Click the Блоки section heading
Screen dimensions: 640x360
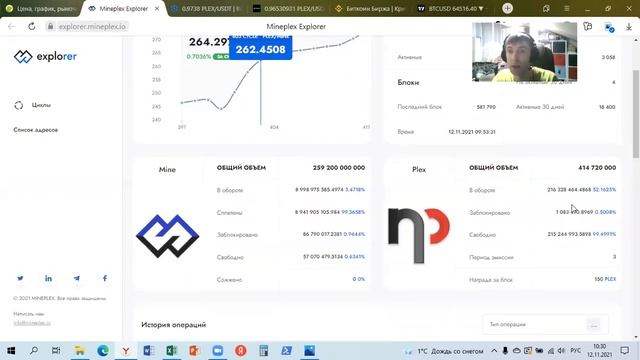408,82
